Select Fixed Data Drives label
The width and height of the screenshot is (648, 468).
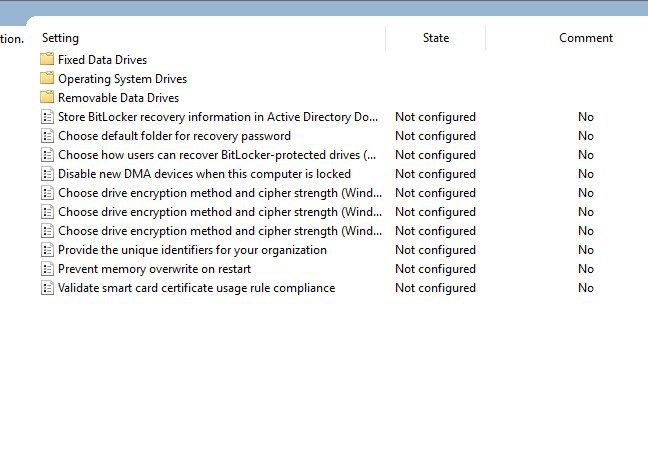click(102, 60)
